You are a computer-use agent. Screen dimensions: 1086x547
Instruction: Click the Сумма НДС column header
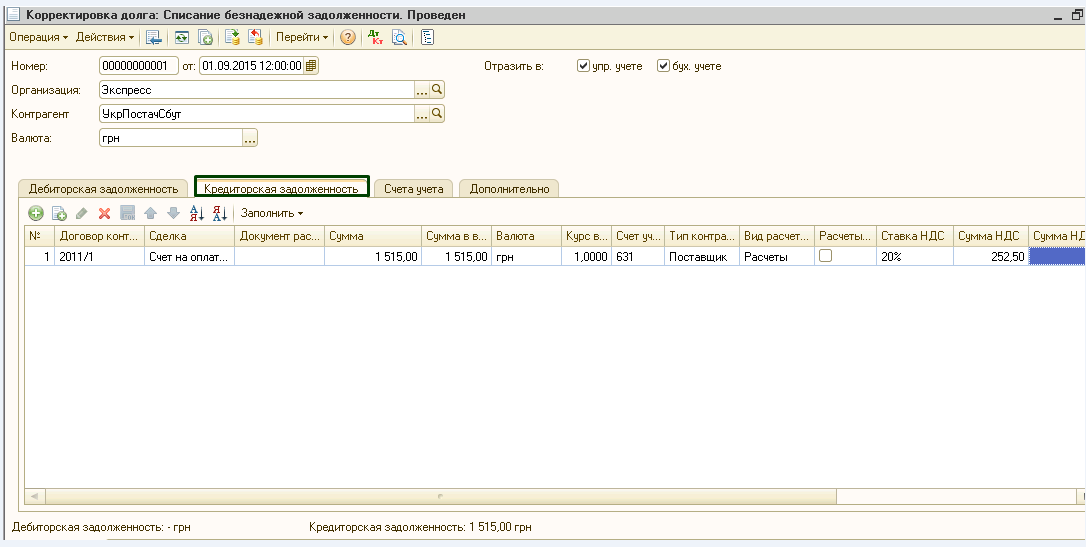click(x=991, y=236)
